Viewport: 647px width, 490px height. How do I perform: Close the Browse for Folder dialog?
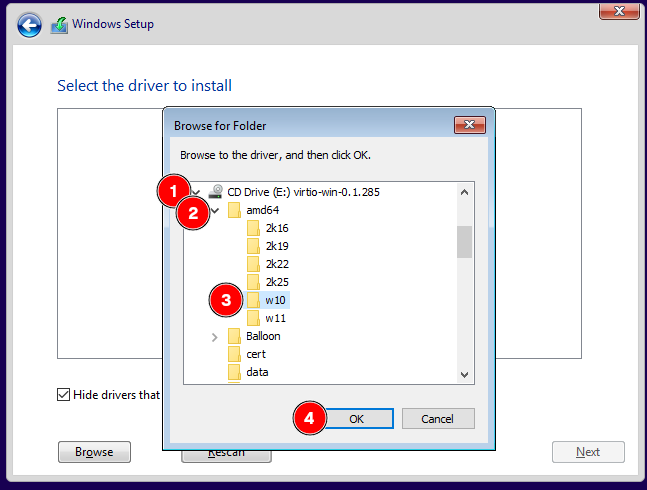click(x=470, y=125)
